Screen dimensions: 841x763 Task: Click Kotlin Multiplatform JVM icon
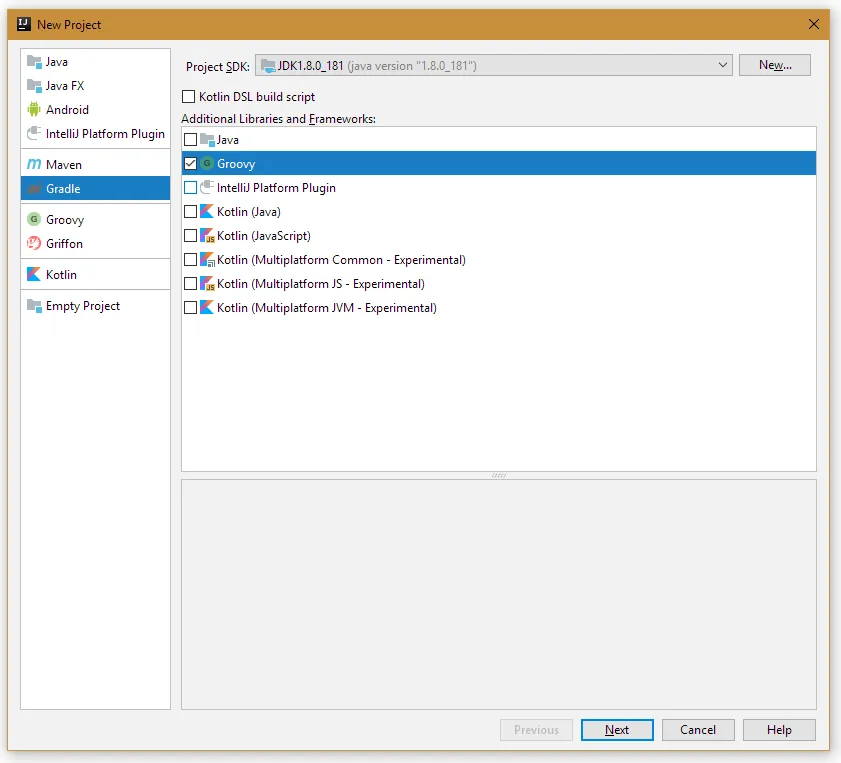tap(206, 307)
